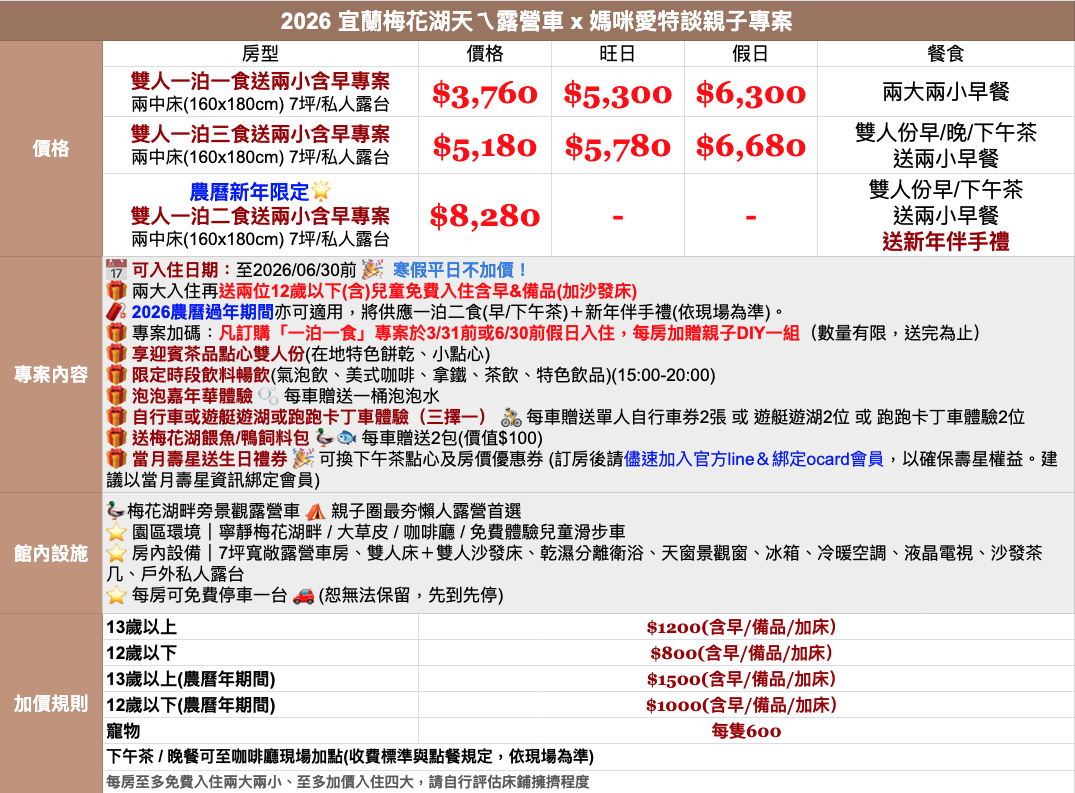1075x793 pixels.
Task: Select the 假日 column header
Action: coord(750,54)
